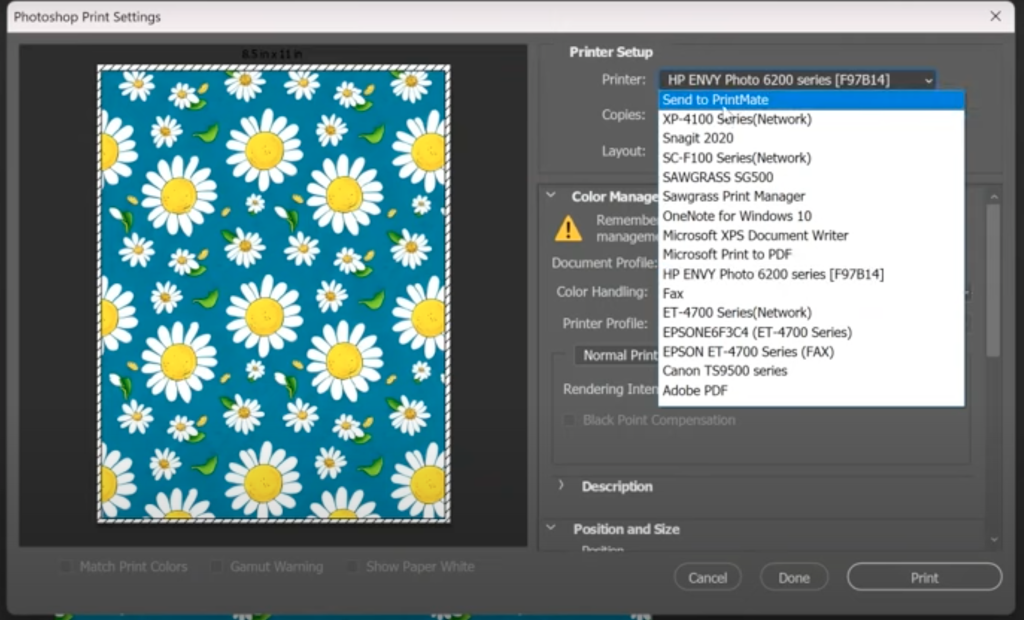Enable Show Paper White
This screenshot has width=1024, height=620.
(352, 566)
